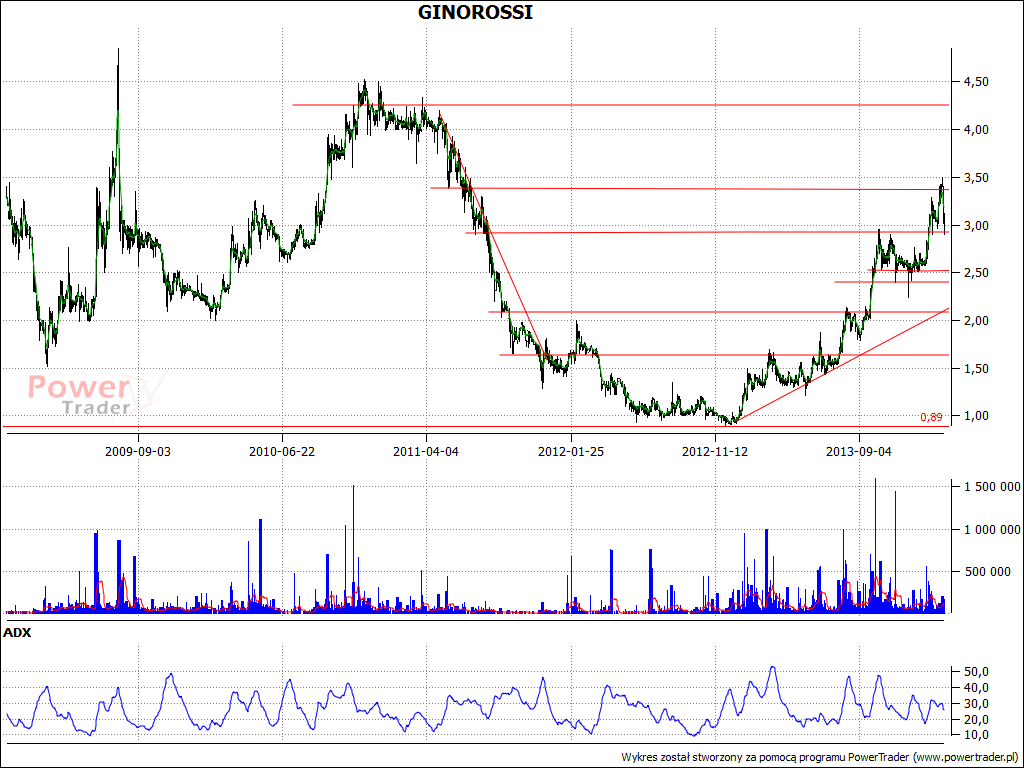Click the ADX indicator panel label
Viewport: 1024px width, 768px height.
point(17,632)
